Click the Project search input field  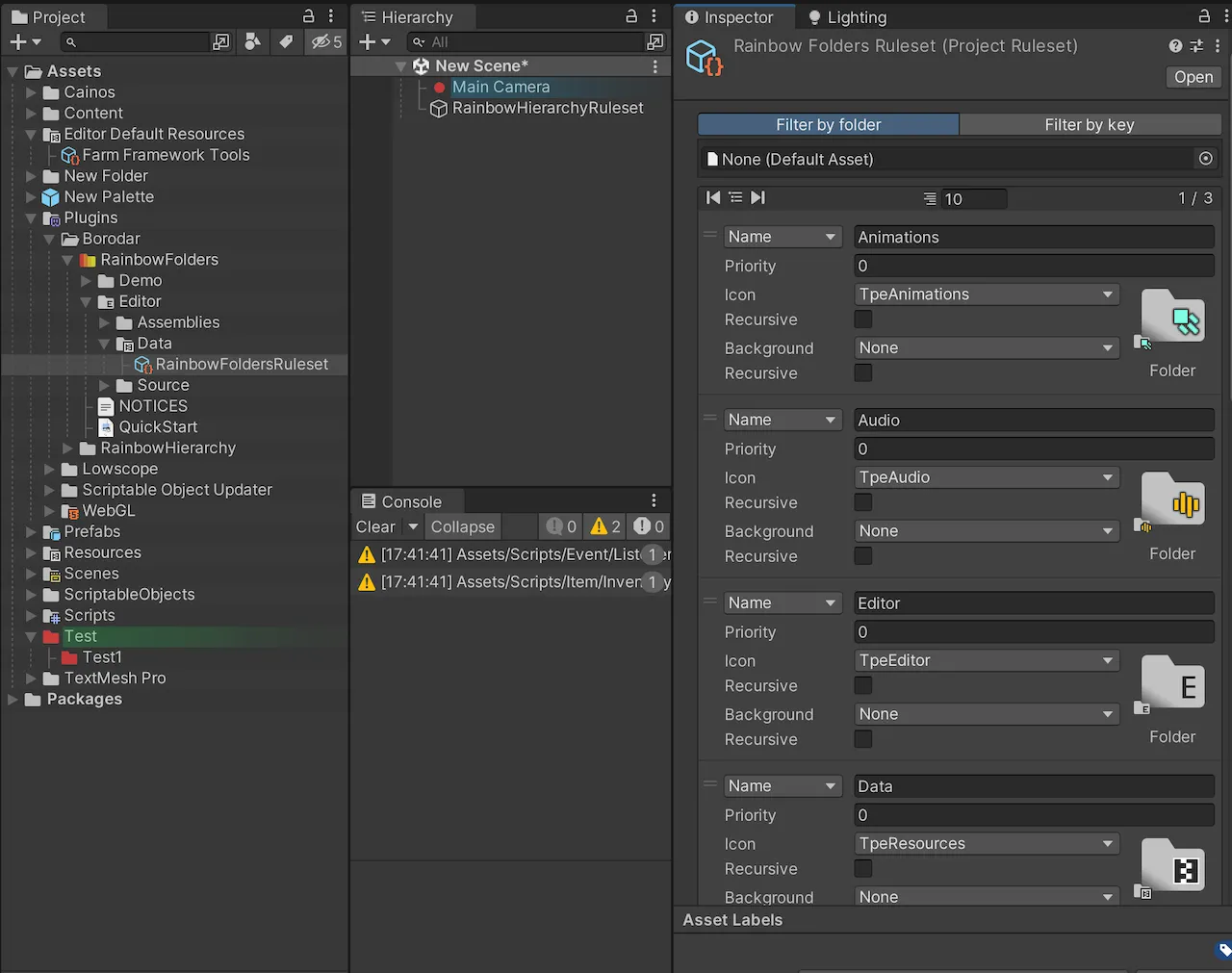(135, 41)
